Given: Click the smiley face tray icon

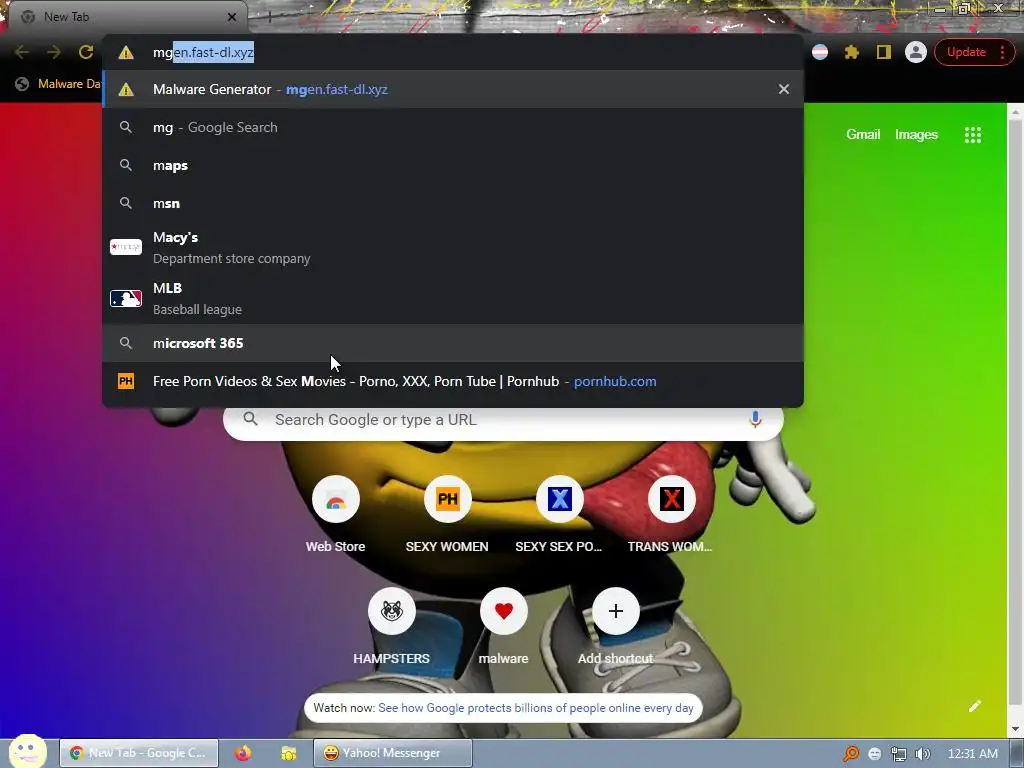Looking at the screenshot, I should pyautogui.click(x=875, y=754).
